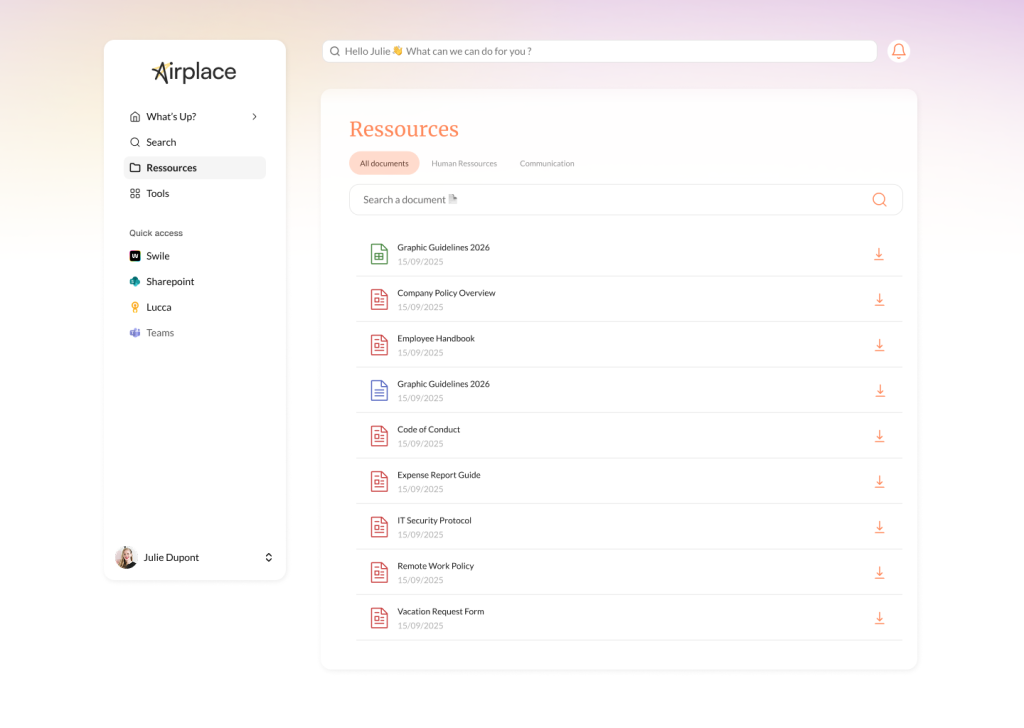
Task: Launch Lucca from quick access
Action: [158, 307]
